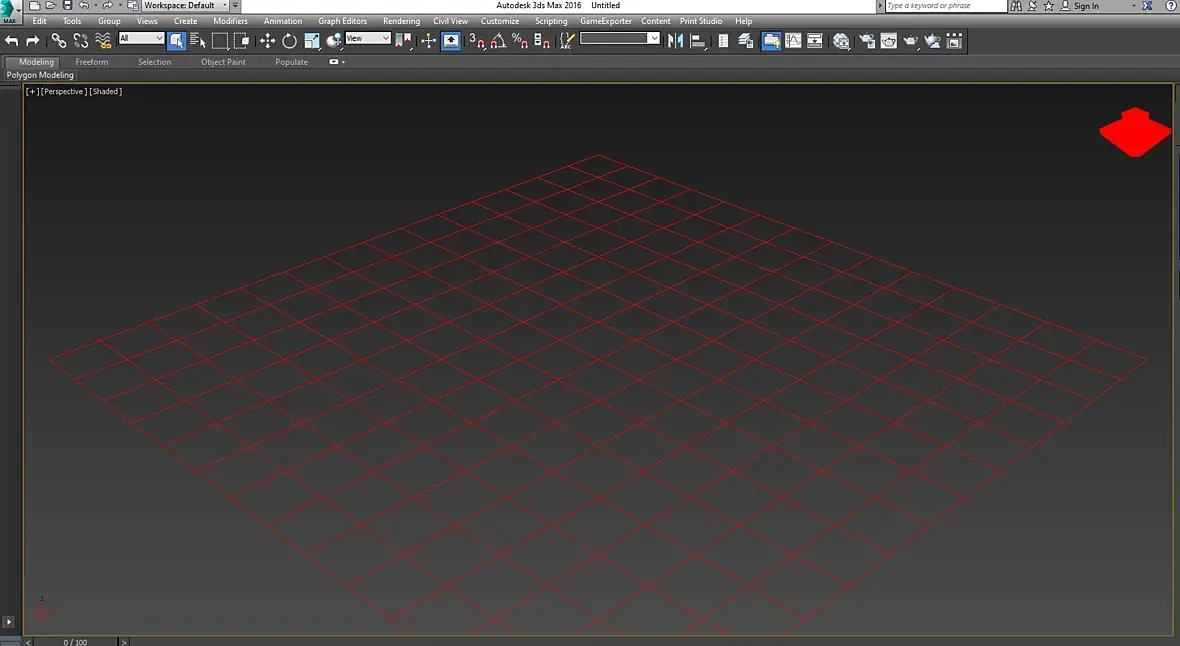
Task: Open Render Setup teapot icon
Action: [x=866, y=41]
